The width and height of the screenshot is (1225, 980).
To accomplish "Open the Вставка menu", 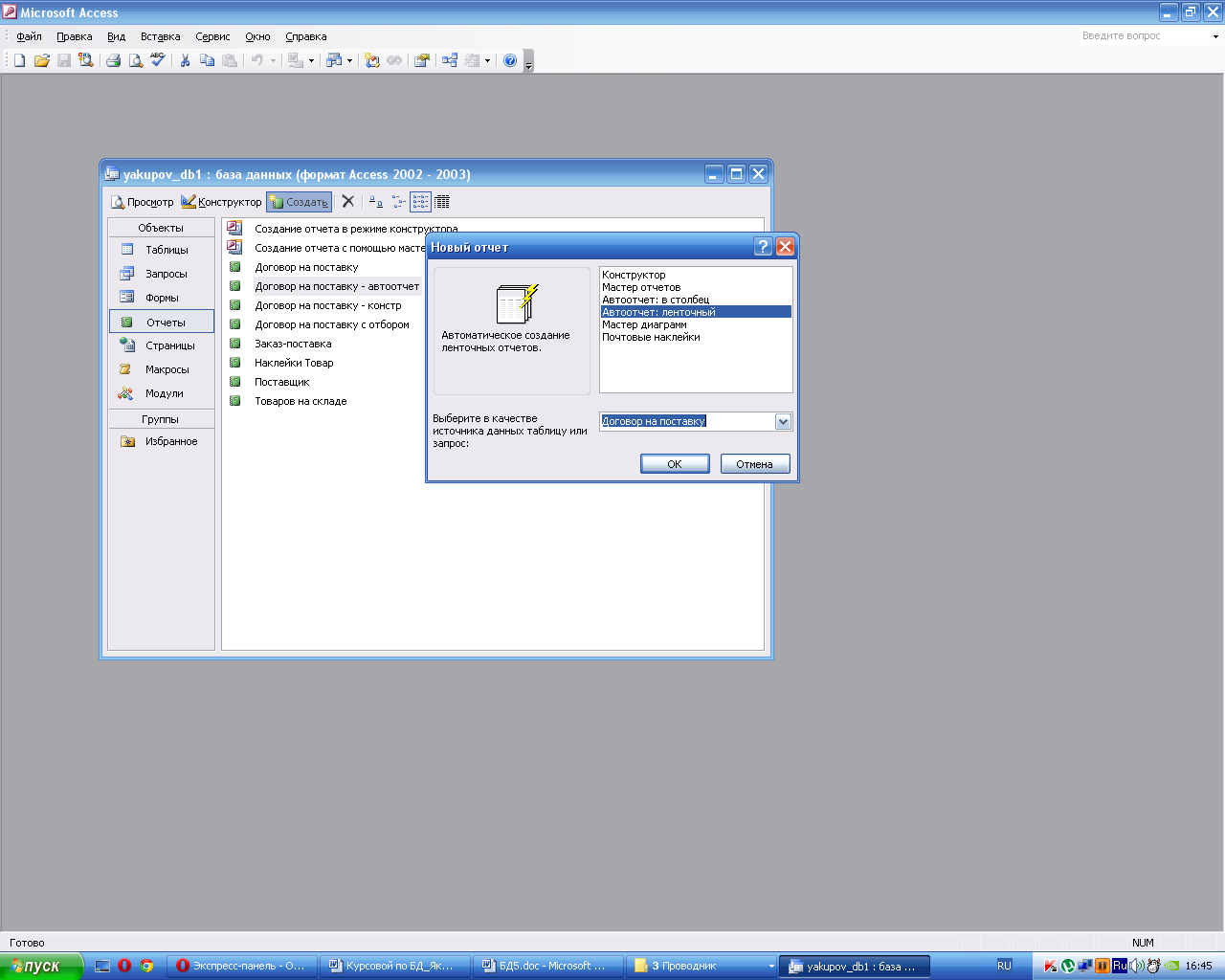I will pyautogui.click(x=160, y=36).
